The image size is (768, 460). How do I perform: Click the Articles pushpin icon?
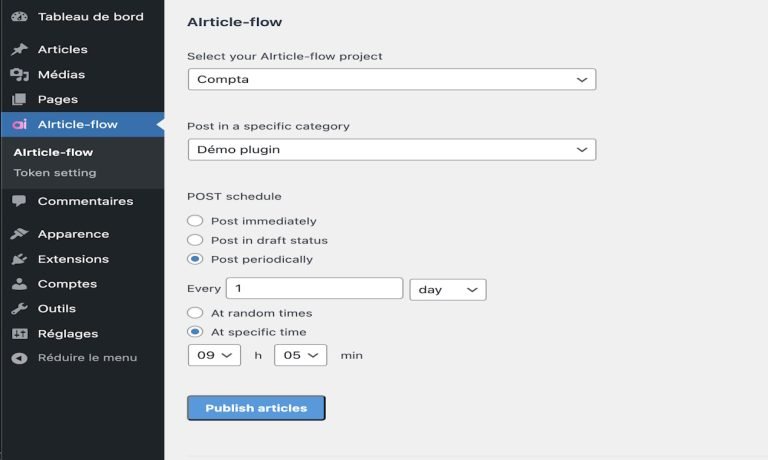tap(19, 49)
